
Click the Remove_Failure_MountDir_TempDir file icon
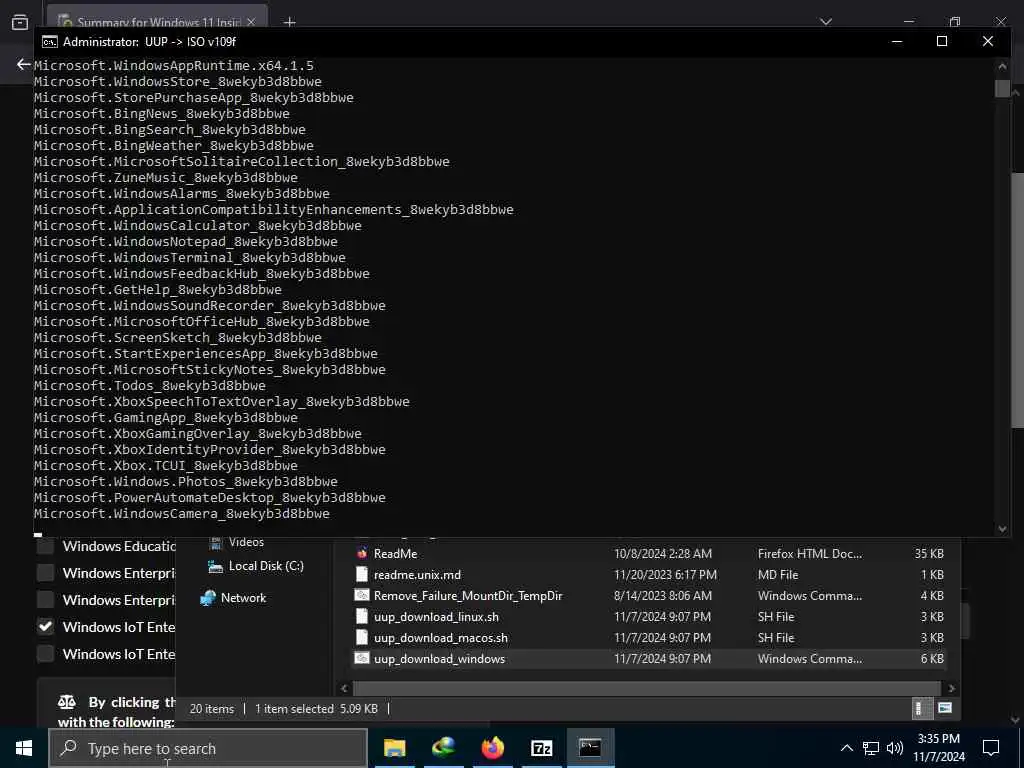click(x=362, y=595)
